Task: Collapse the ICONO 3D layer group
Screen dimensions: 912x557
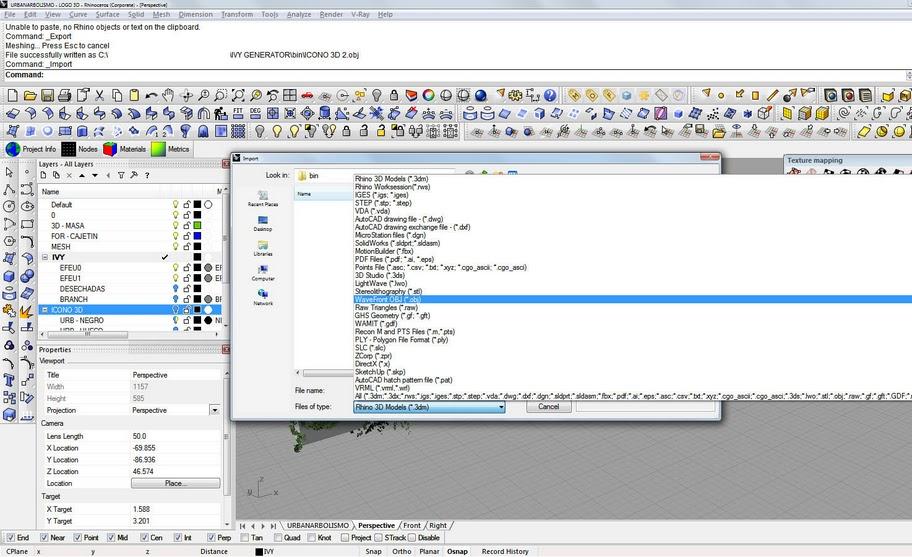Action: 45,310
